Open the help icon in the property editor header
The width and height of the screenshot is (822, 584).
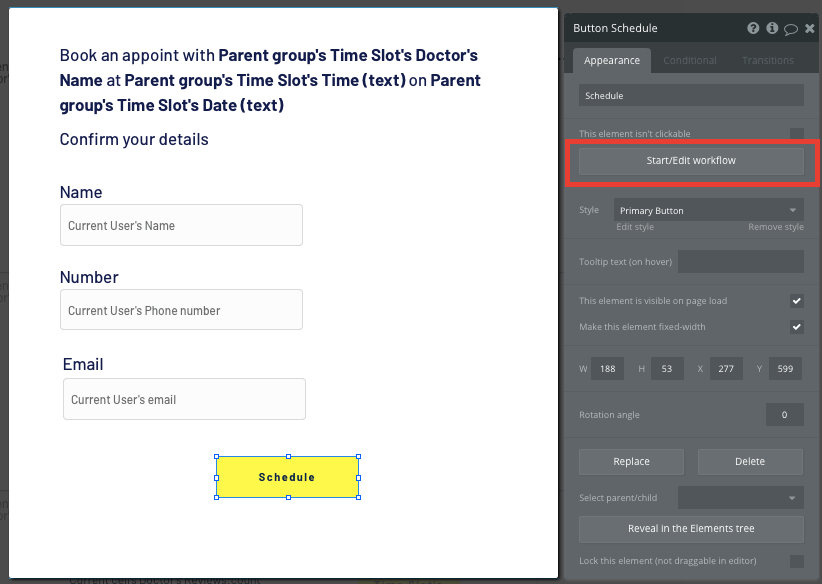point(753,28)
